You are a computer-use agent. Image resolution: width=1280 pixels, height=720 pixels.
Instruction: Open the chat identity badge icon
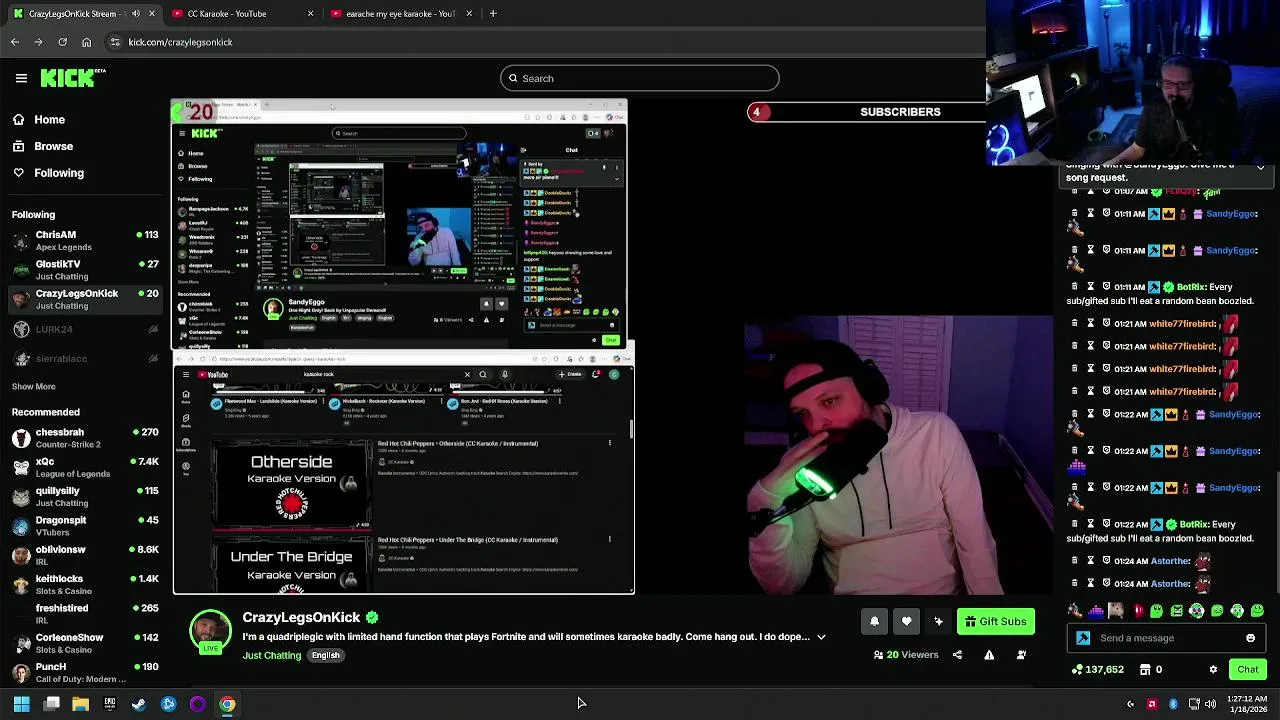[1083, 638]
